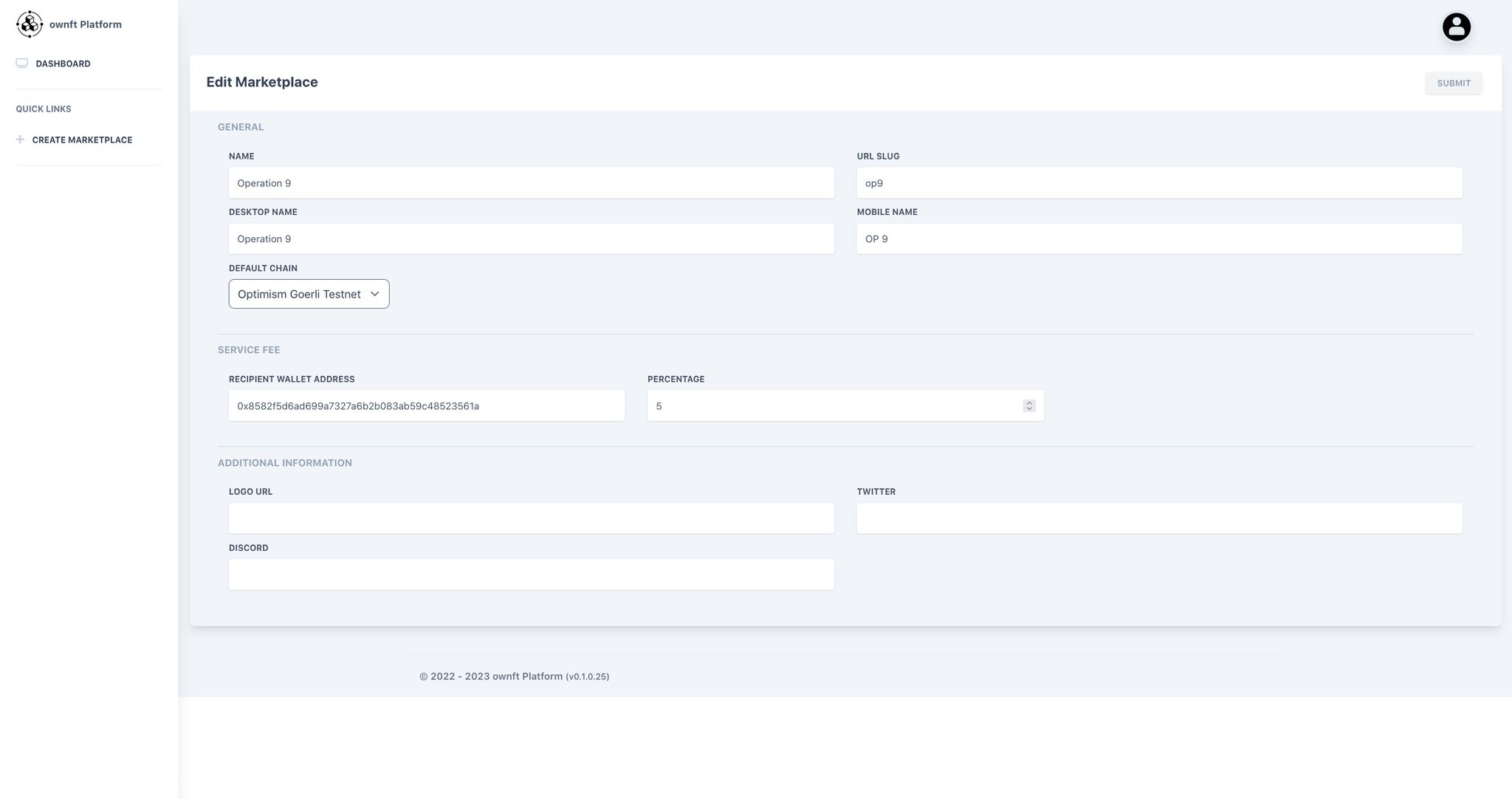Click the chevron on Optimism Goerli Testnet
This screenshot has height=799, width=1512.
click(374, 294)
